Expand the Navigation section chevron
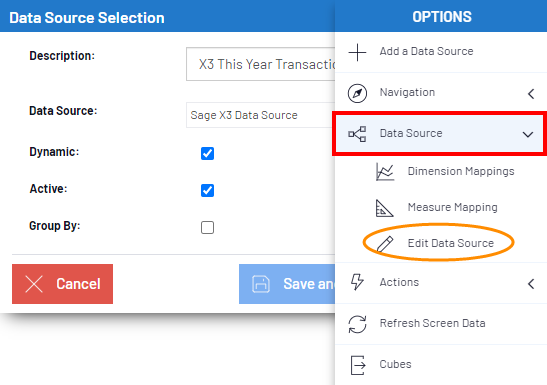Screen dimensions: 547x385 click(x=531, y=94)
